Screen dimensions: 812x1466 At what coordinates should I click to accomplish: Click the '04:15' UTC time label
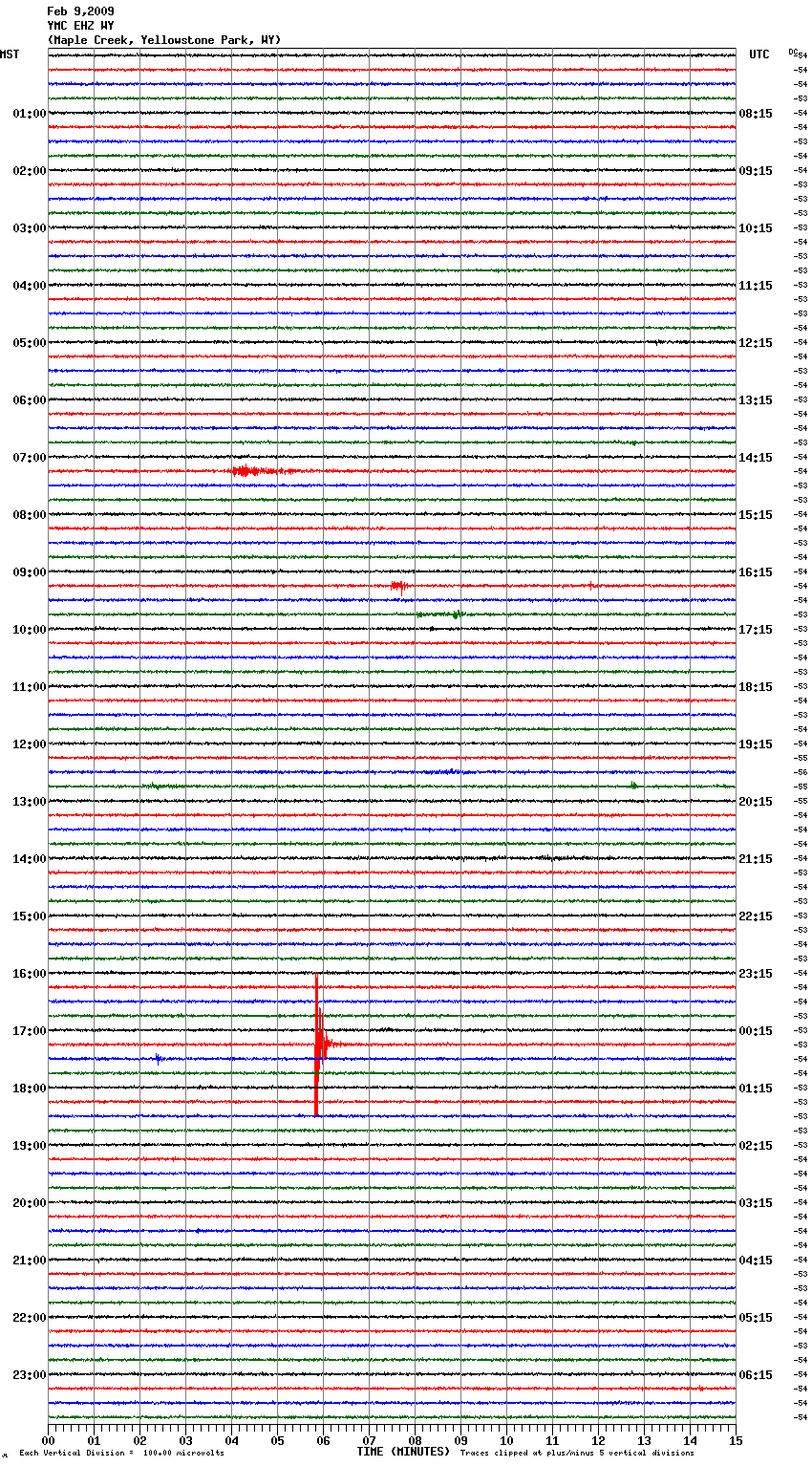coord(756,1261)
